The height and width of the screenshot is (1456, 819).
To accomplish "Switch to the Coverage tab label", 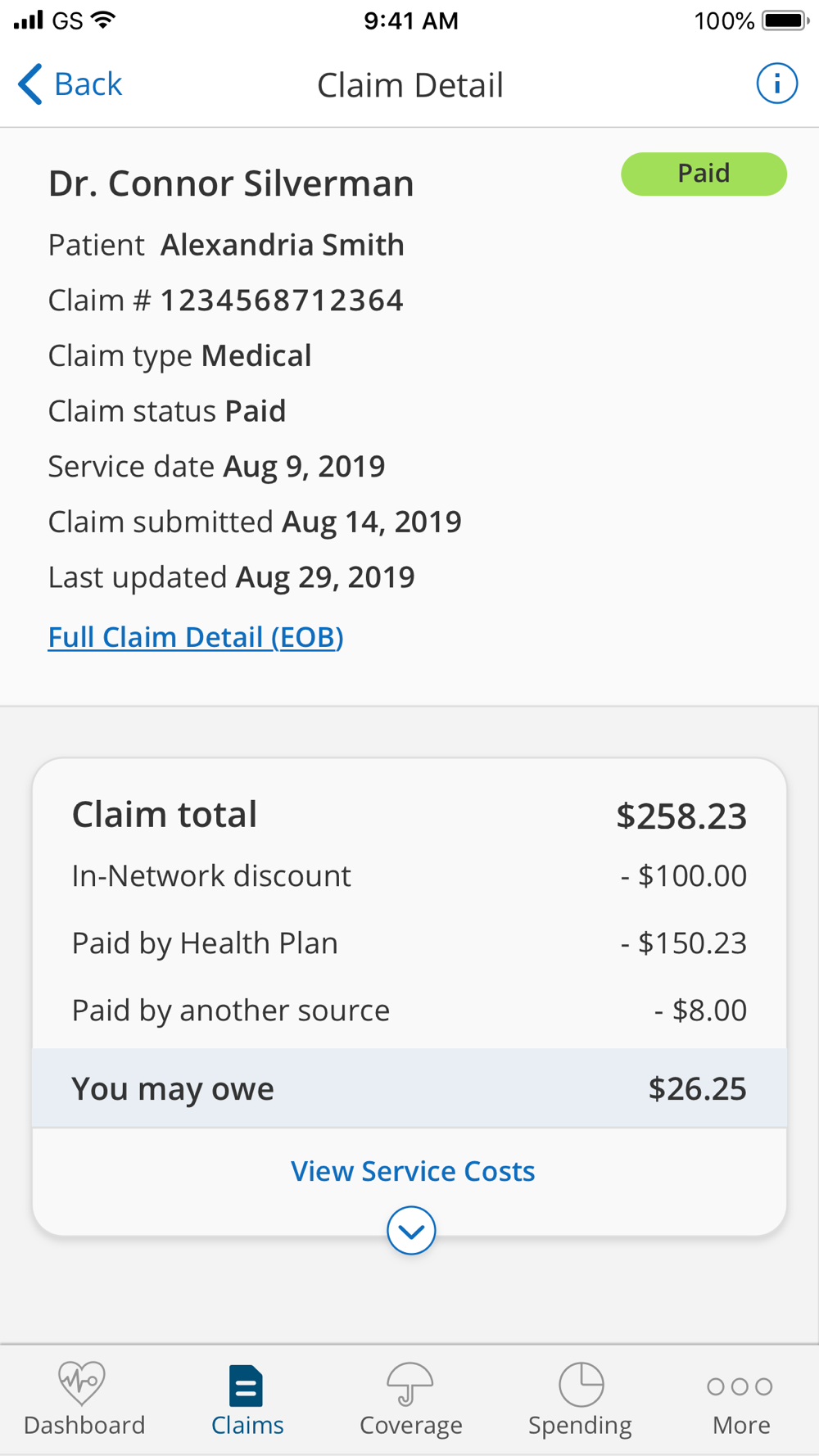I will point(411,1426).
